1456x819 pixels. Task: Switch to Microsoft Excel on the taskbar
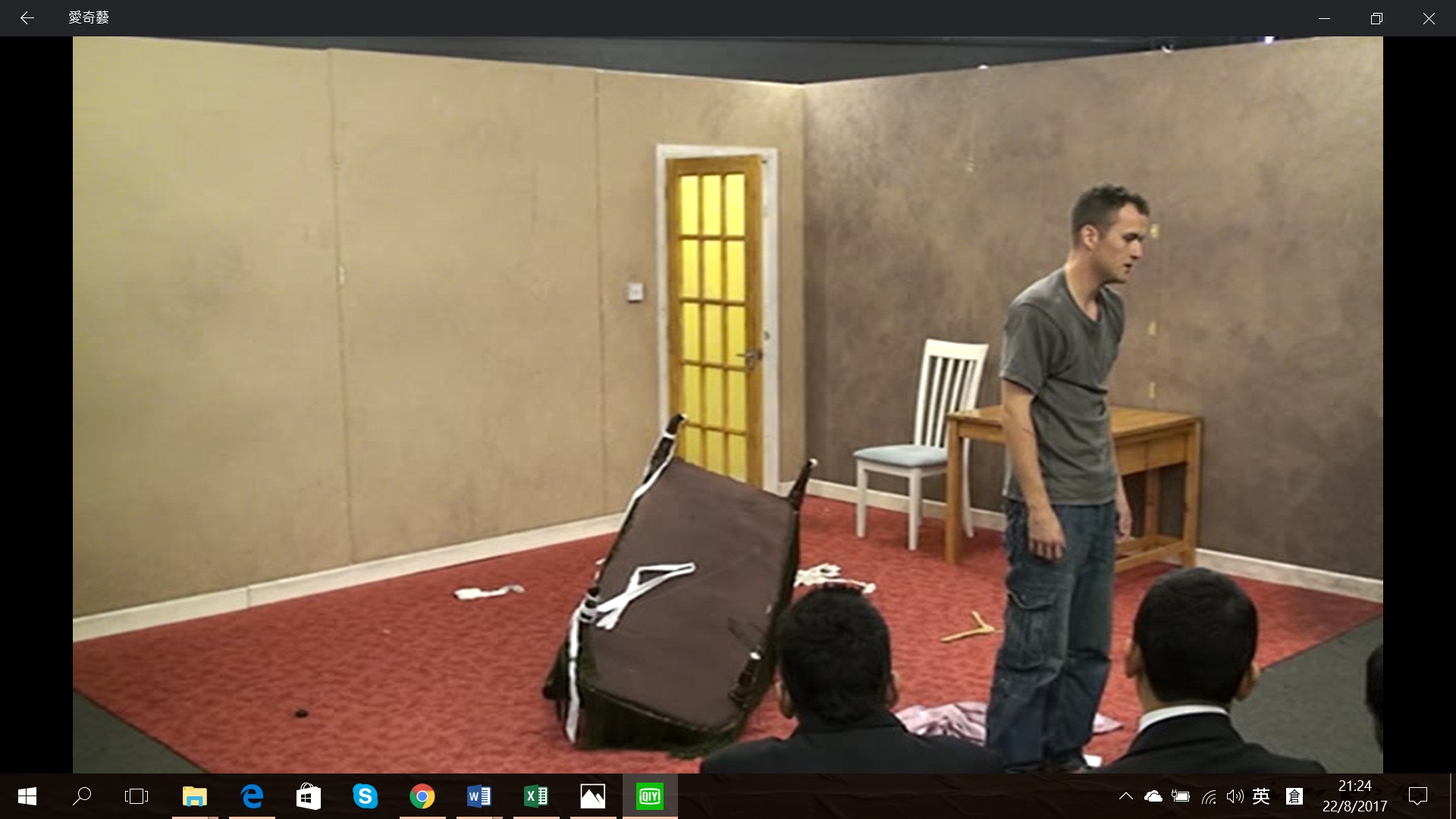[536, 796]
